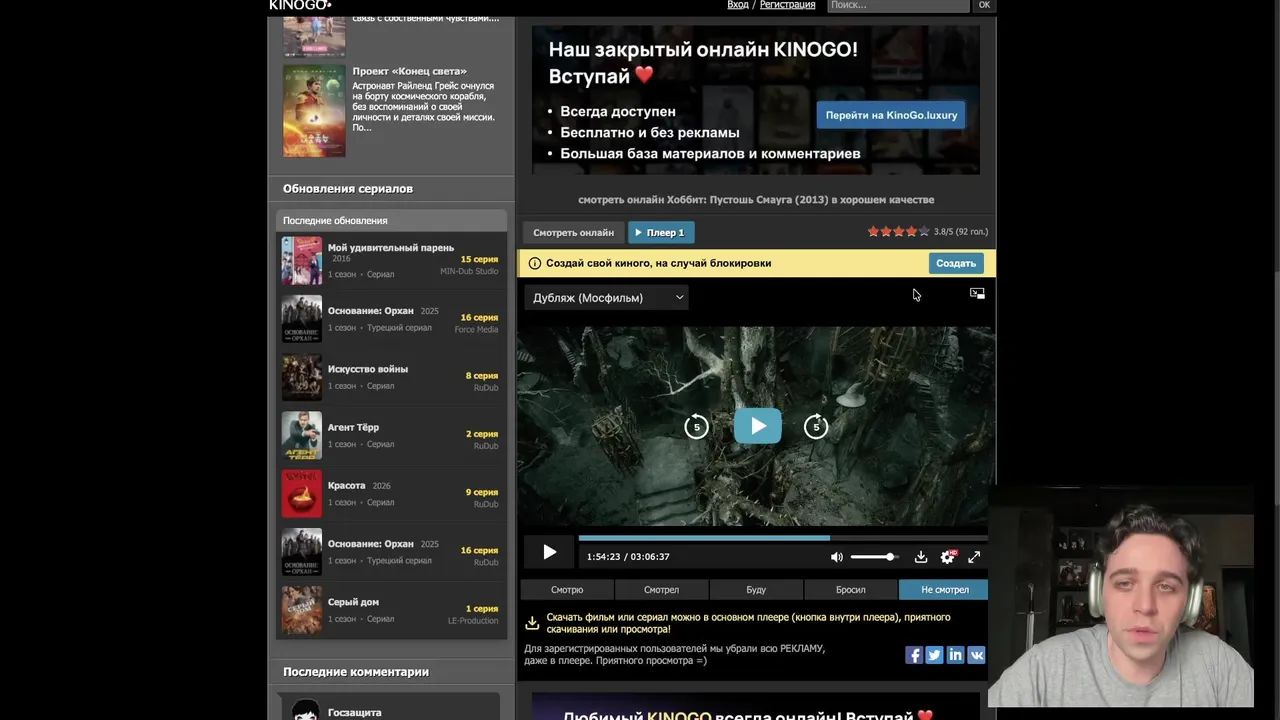Focus the Поиск search field

click(898, 5)
